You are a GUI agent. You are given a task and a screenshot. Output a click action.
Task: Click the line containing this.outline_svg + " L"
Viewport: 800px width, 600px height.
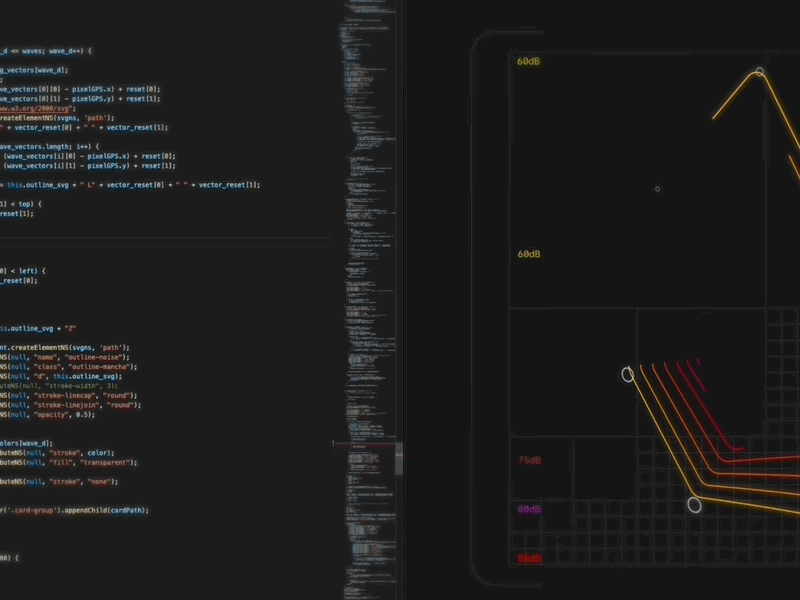pos(130,185)
